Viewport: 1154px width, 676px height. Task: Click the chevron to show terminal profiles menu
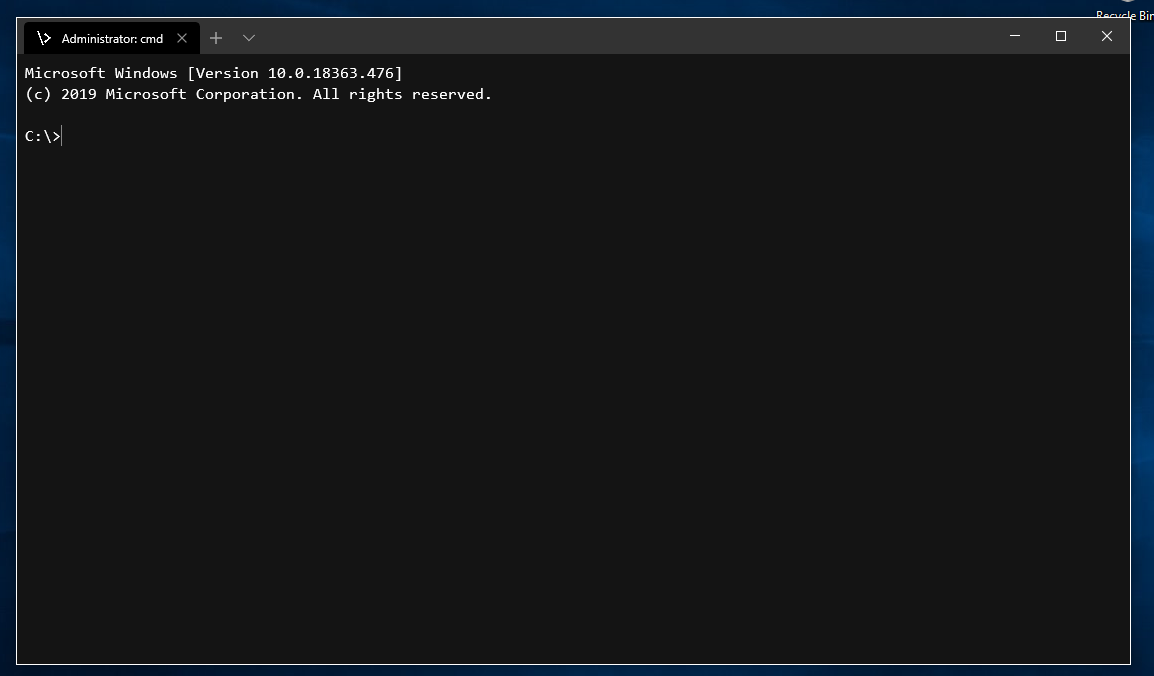pos(248,38)
